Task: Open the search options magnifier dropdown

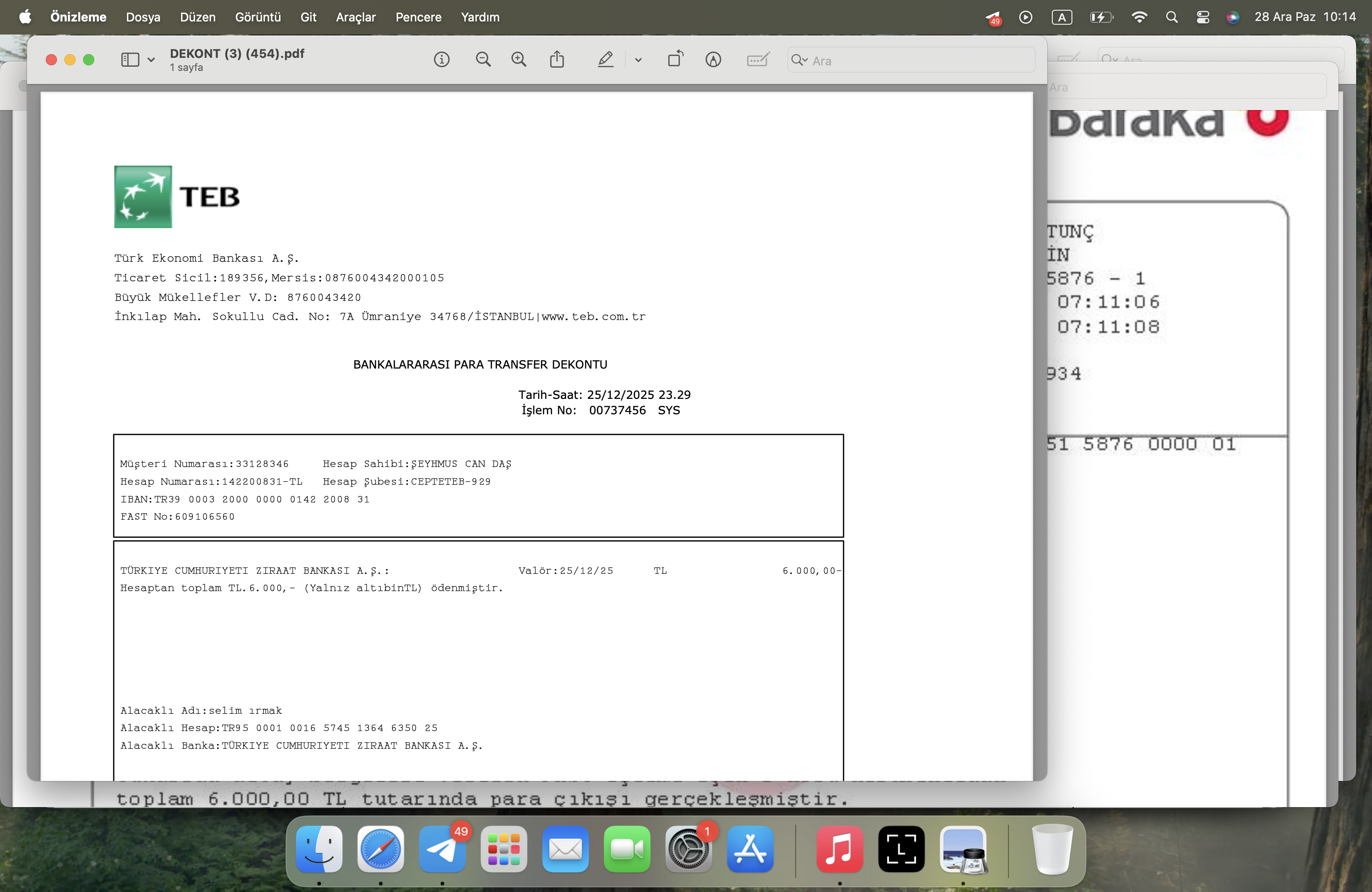Action: 799,60
